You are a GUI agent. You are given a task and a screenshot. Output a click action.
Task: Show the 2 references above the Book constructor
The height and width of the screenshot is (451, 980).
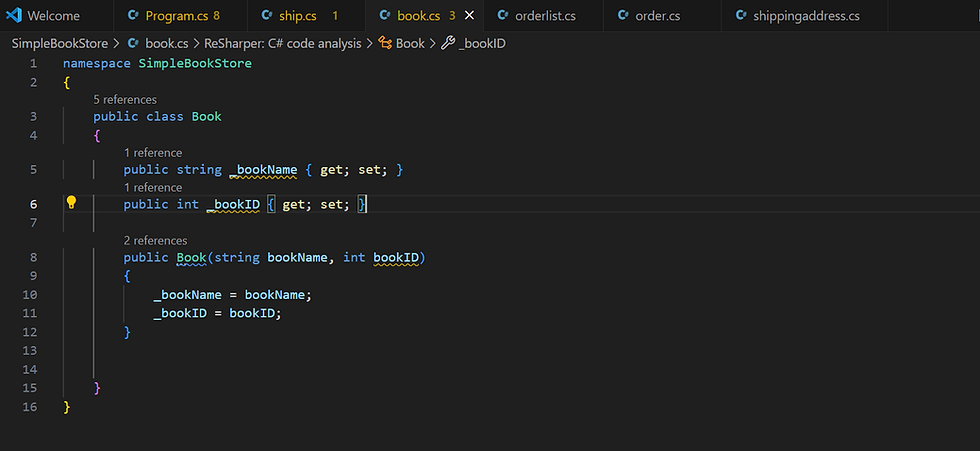(155, 240)
